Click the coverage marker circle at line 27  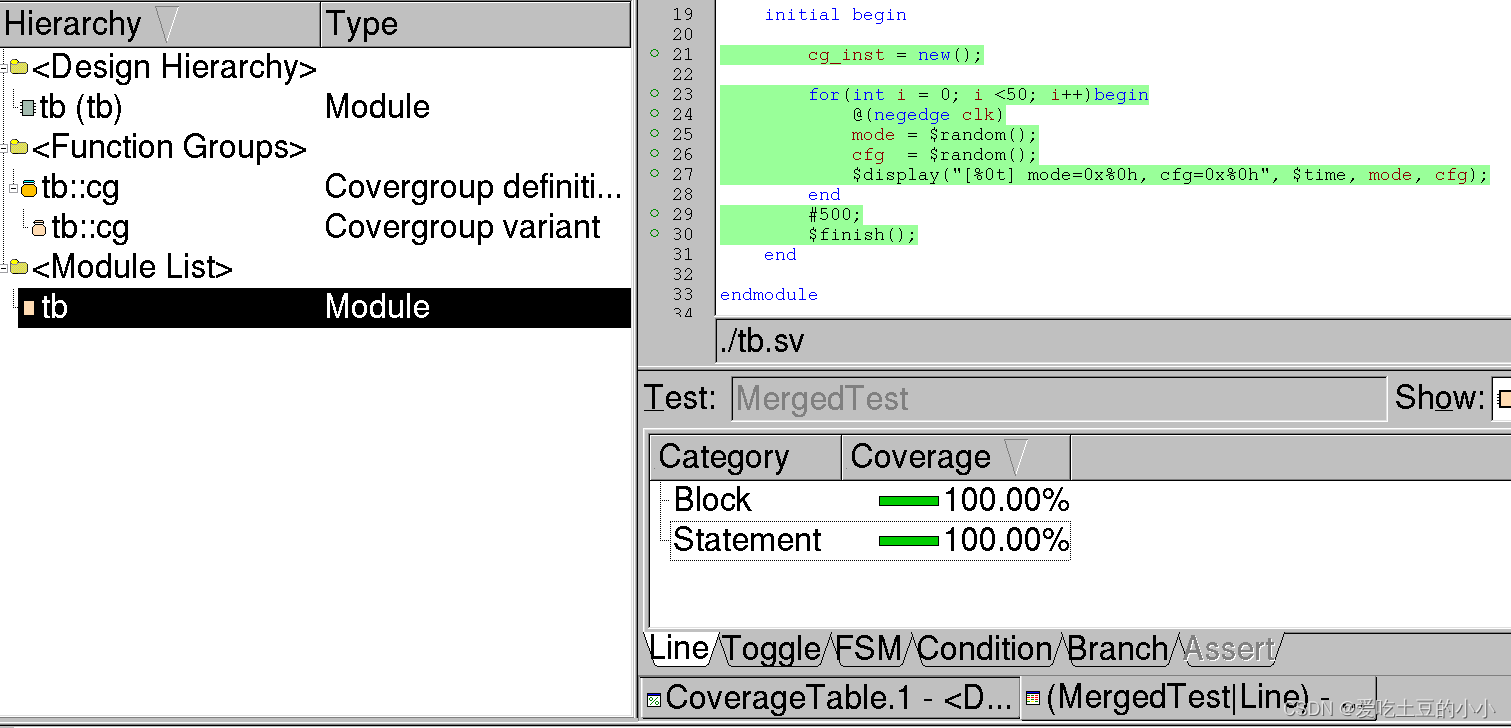655,173
